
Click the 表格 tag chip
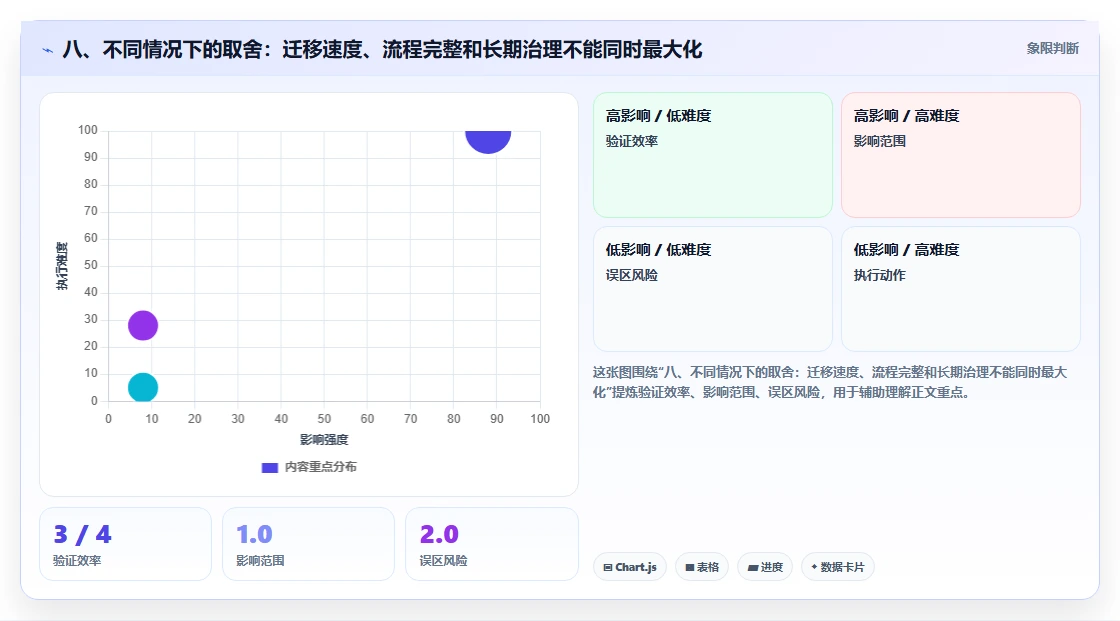point(702,567)
